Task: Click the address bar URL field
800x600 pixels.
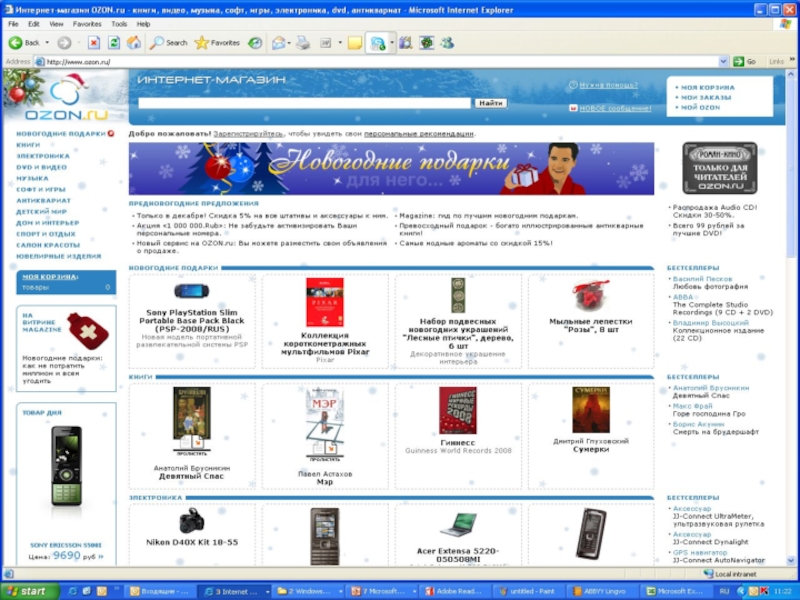Action: coord(378,62)
